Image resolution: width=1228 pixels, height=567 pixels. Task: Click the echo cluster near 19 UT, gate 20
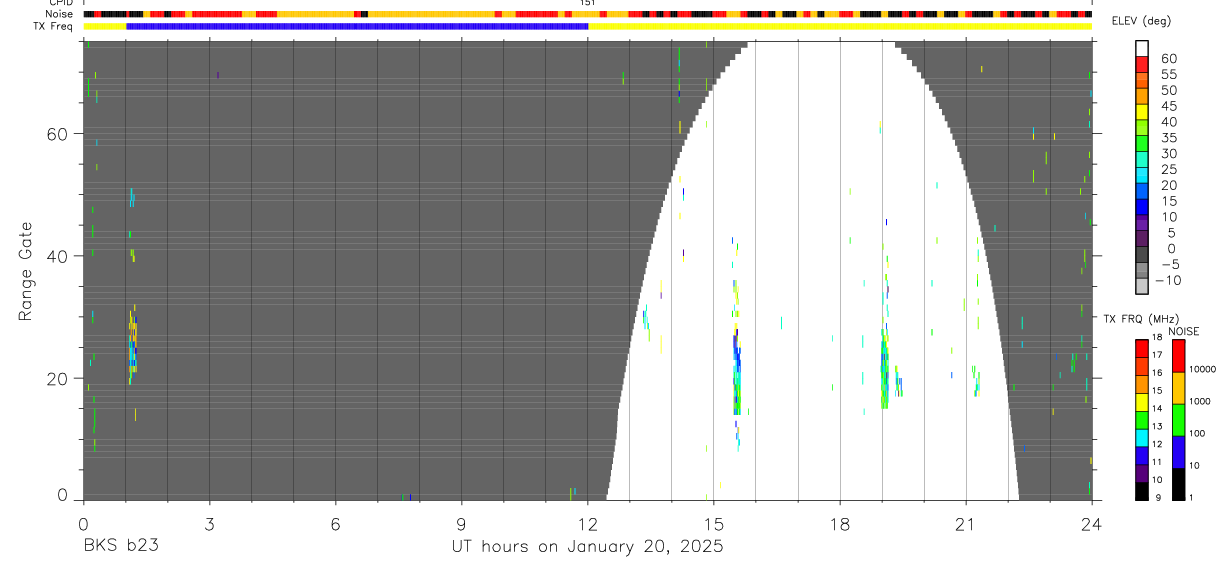885,375
